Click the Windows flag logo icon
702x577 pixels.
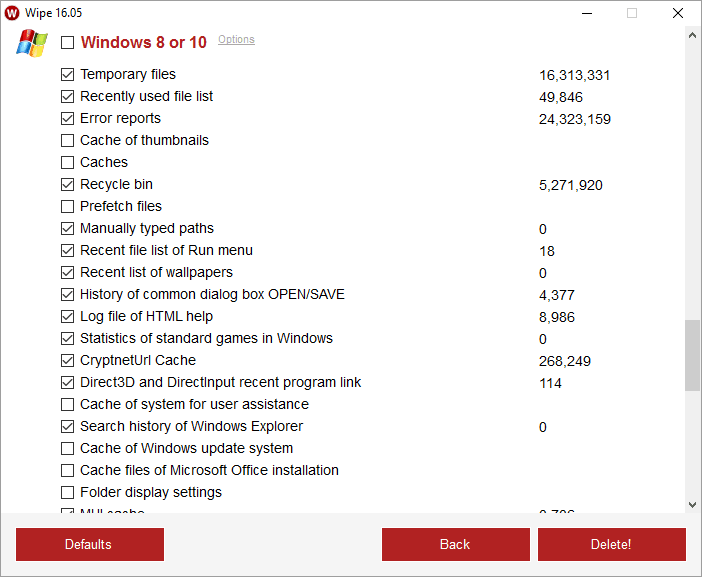pos(32,43)
